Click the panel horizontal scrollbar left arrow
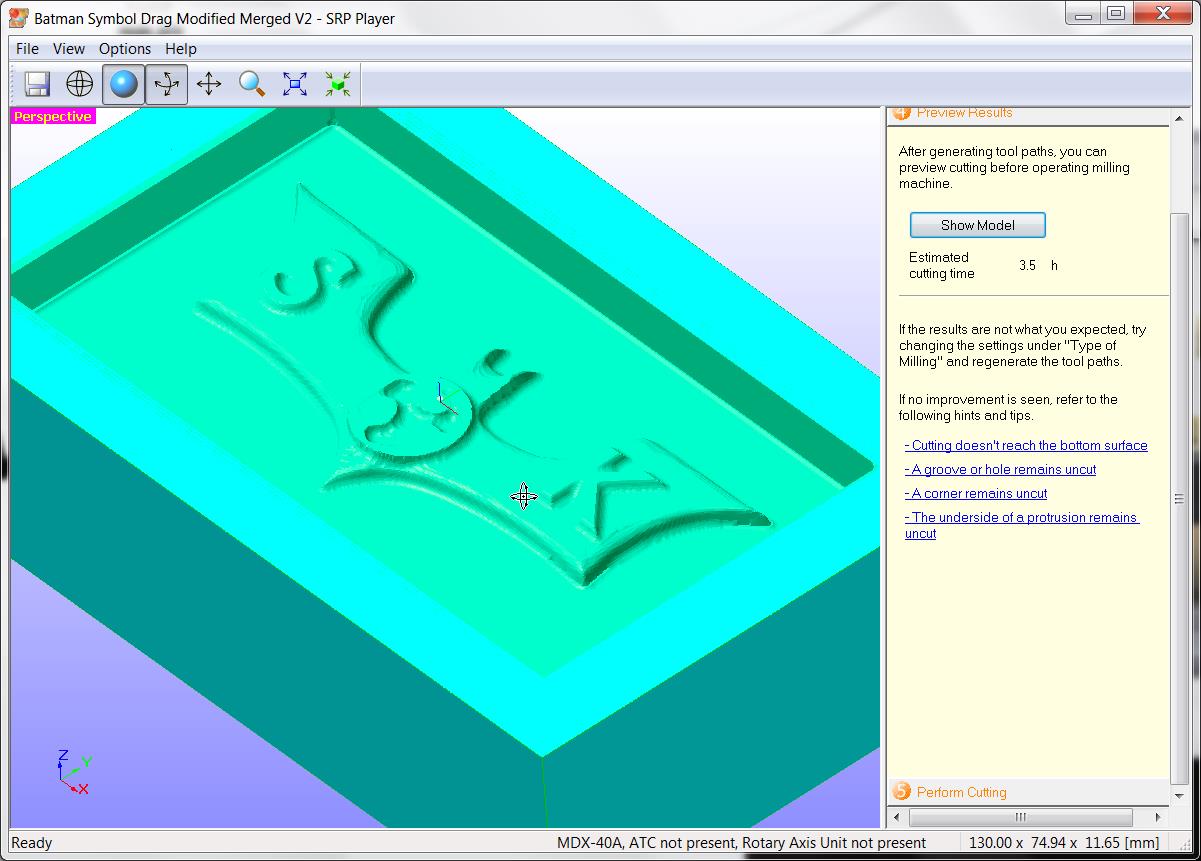Image resolution: width=1201 pixels, height=861 pixels. click(x=896, y=818)
